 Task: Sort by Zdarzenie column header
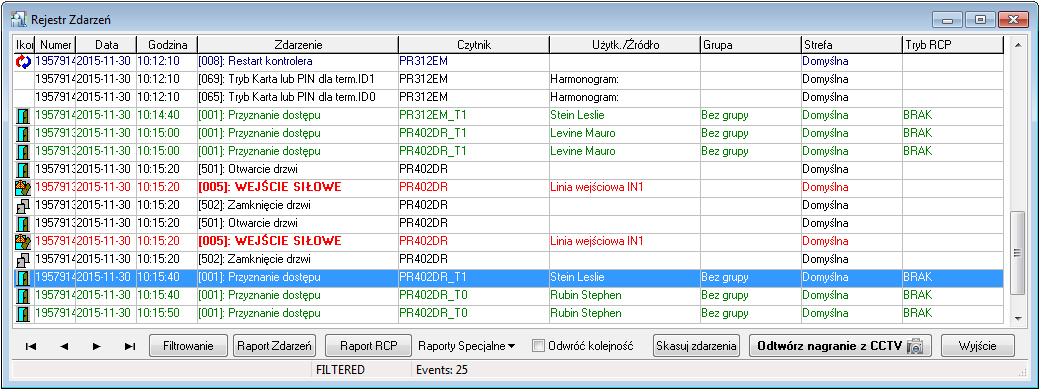[x=298, y=45]
